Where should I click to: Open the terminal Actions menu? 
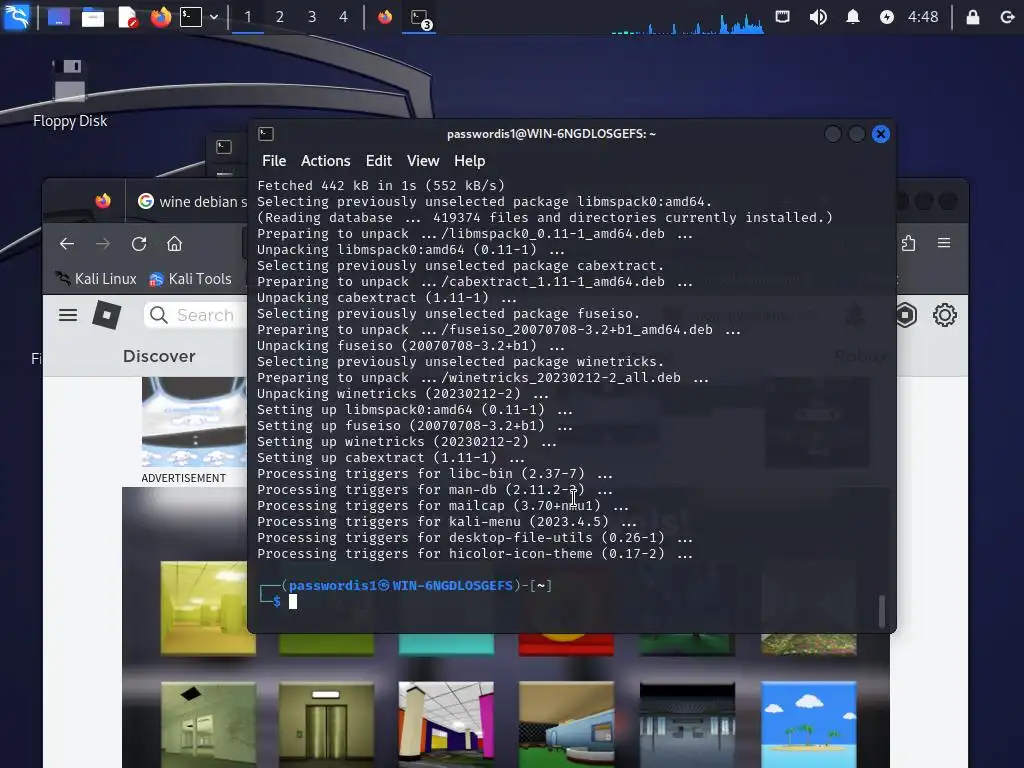325,161
